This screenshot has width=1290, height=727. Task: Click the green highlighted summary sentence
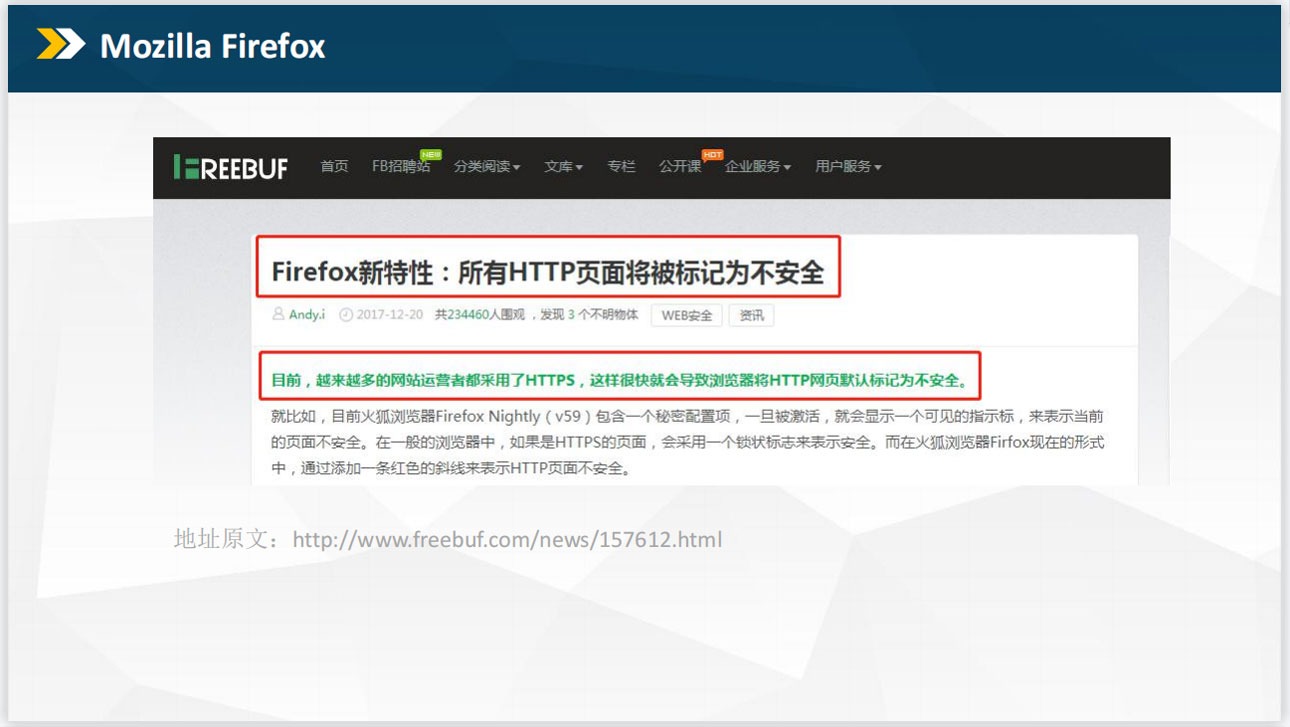point(619,380)
